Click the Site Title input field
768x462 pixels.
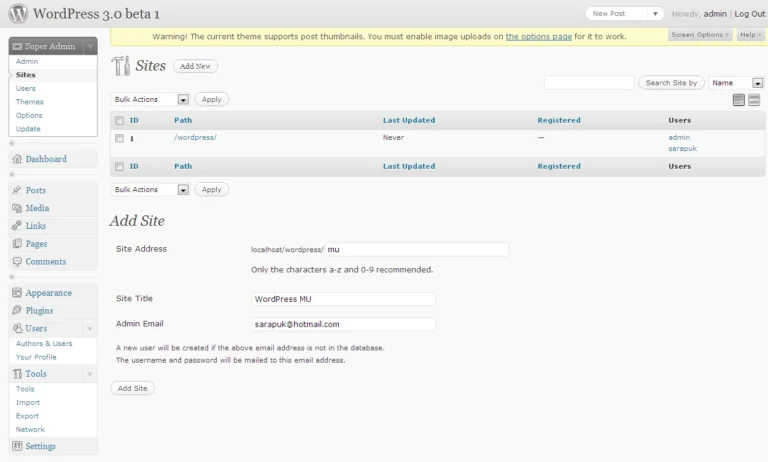(343, 299)
